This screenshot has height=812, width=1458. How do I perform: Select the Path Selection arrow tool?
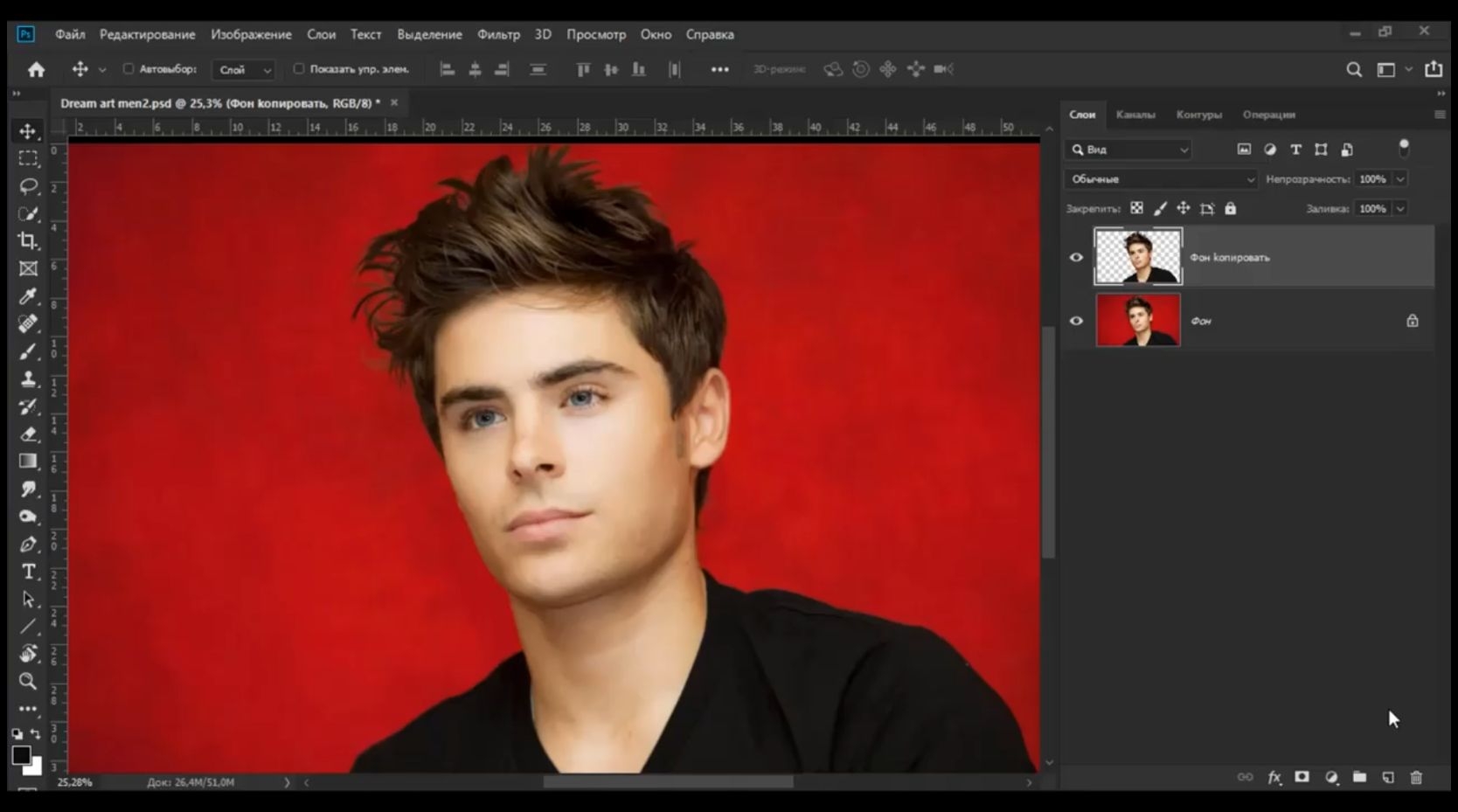click(28, 599)
